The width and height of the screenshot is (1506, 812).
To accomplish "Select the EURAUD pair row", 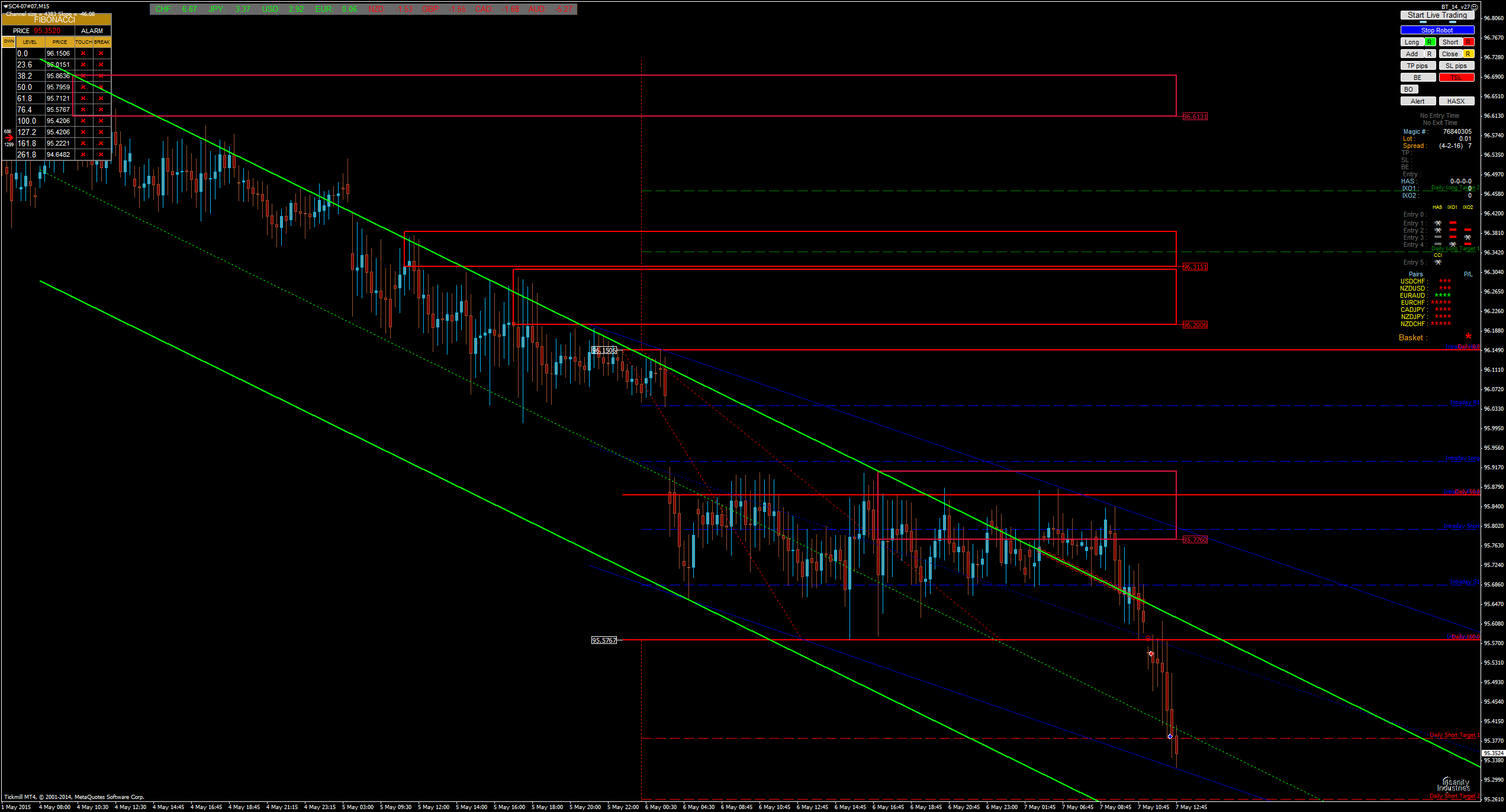I will tap(1425, 295).
